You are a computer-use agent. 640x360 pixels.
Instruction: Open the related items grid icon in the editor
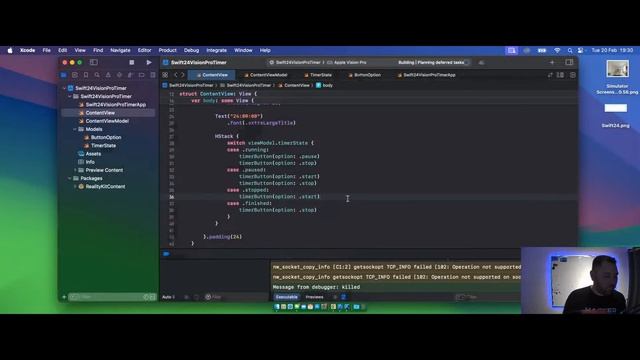[x=165, y=75]
